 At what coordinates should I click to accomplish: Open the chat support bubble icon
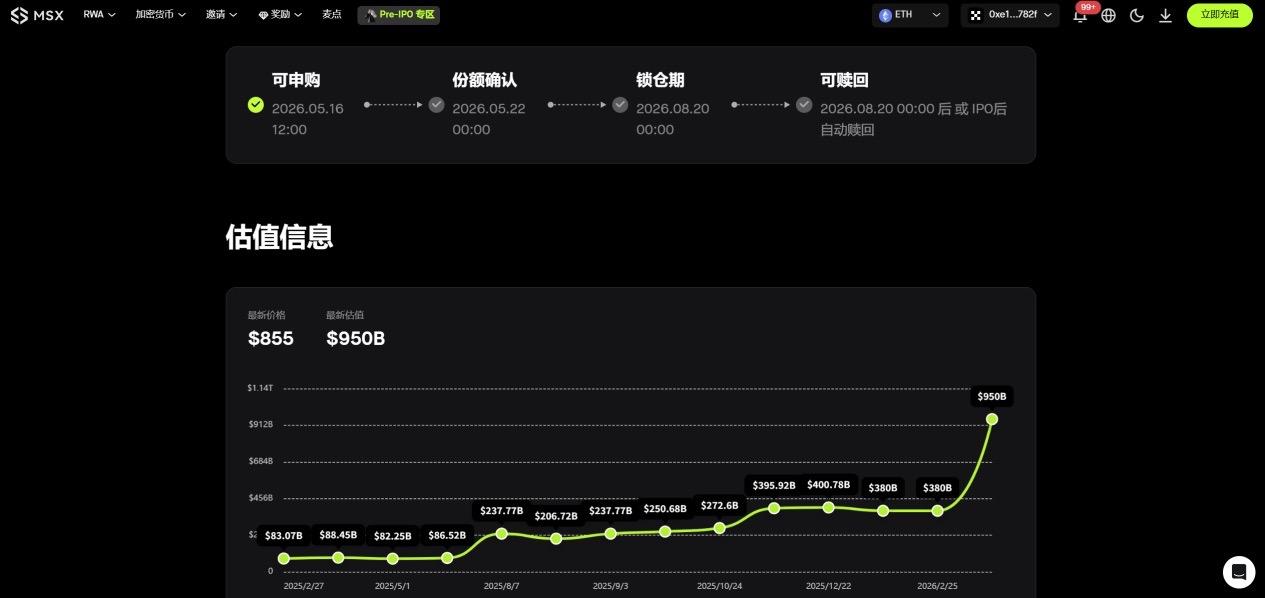[x=1238, y=572]
